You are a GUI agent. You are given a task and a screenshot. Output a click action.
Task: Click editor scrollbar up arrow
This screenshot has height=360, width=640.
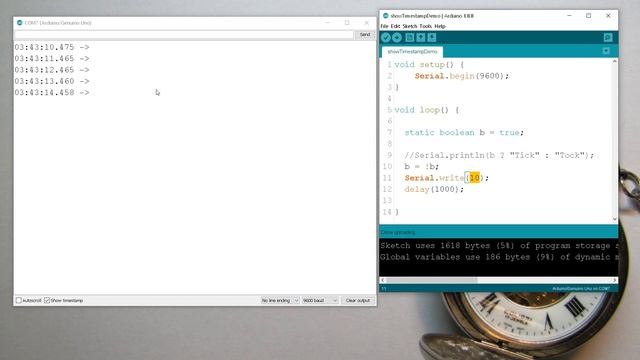tap(615, 61)
